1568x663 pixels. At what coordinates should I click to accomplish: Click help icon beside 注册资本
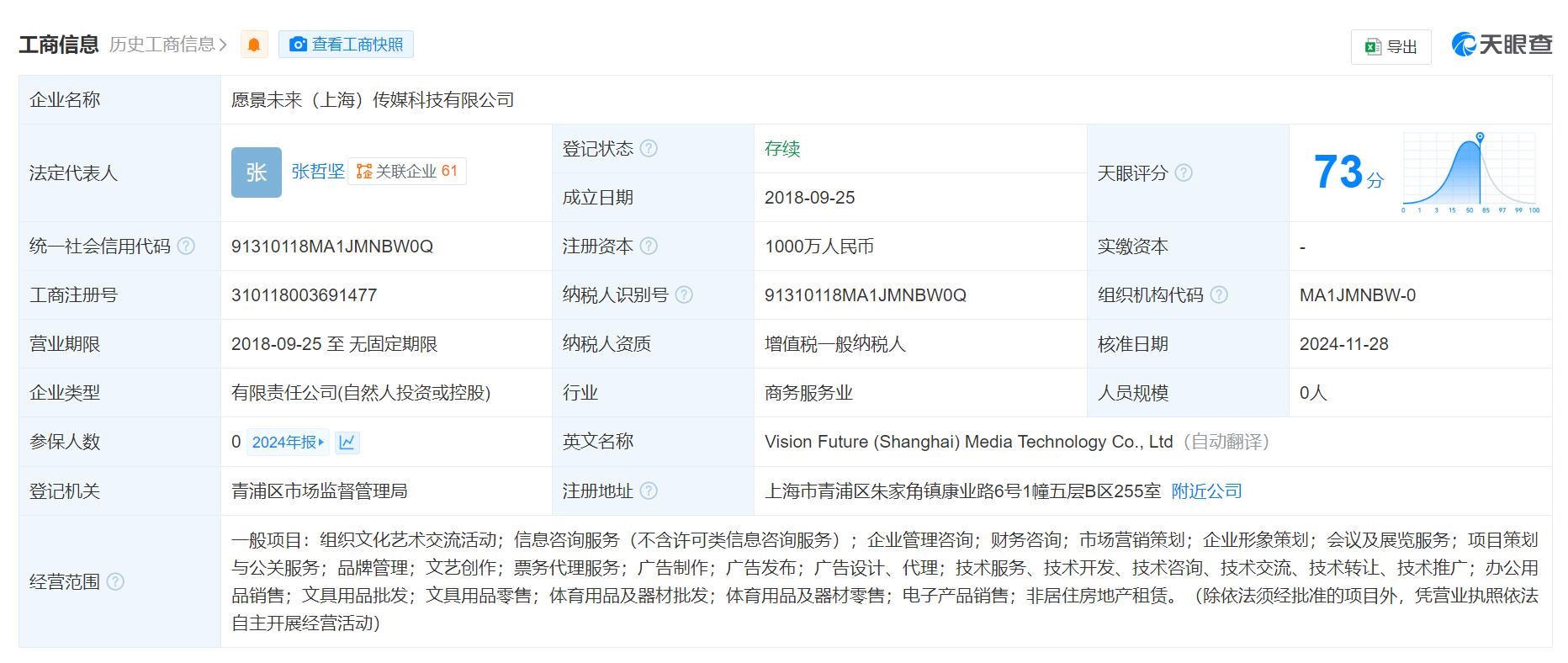(x=649, y=247)
